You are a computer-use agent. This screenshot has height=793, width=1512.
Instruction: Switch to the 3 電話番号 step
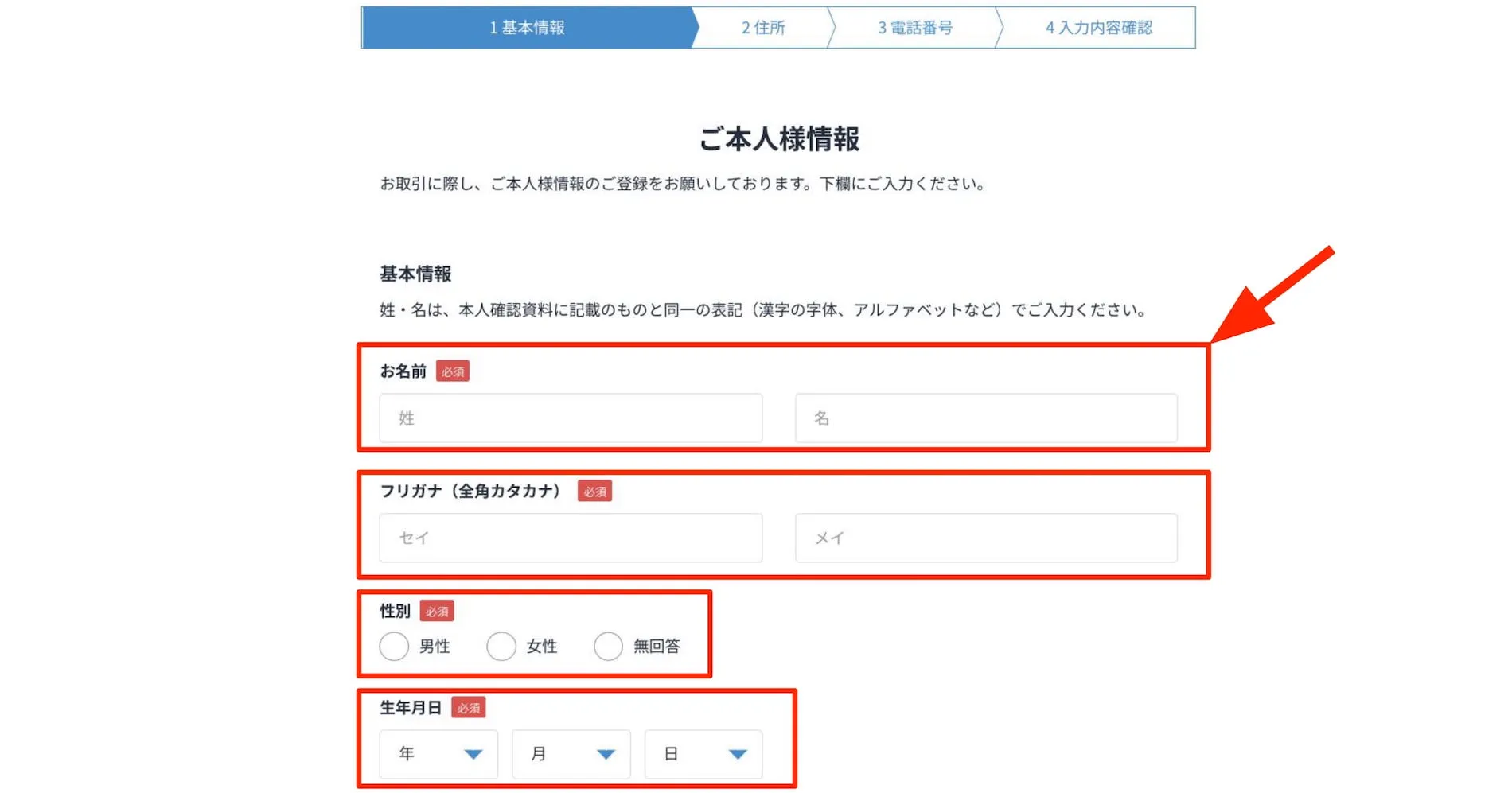tap(915, 27)
